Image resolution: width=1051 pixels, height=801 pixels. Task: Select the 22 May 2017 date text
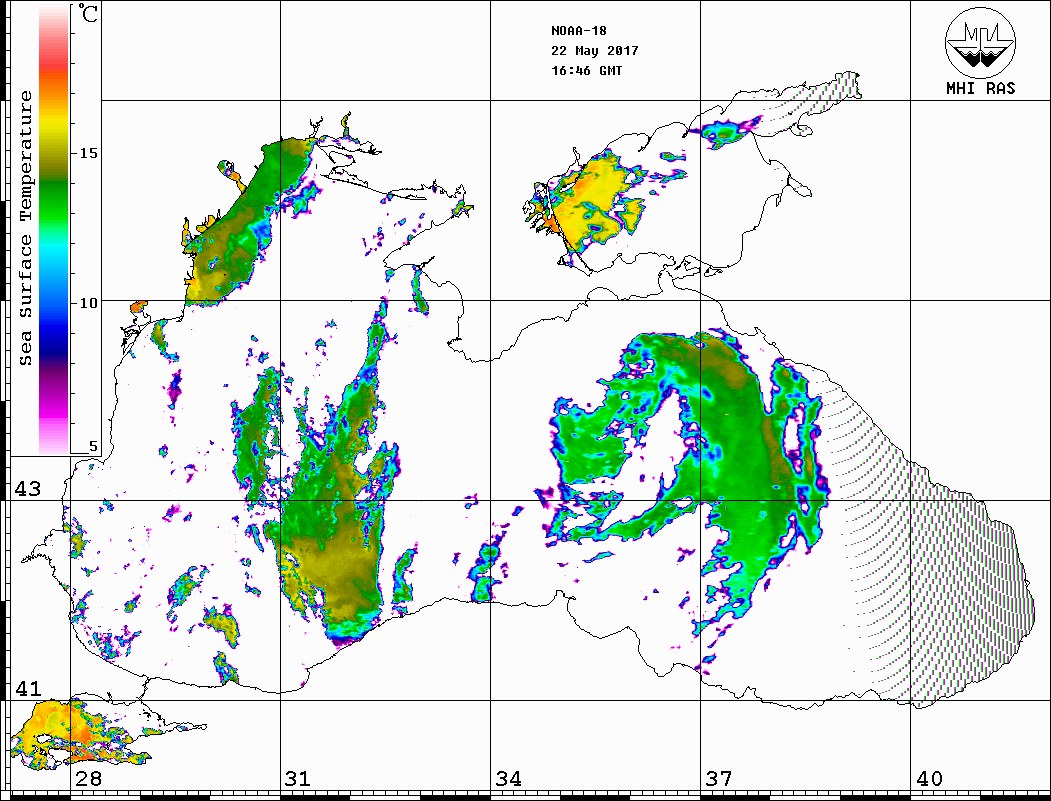[x=594, y=51]
